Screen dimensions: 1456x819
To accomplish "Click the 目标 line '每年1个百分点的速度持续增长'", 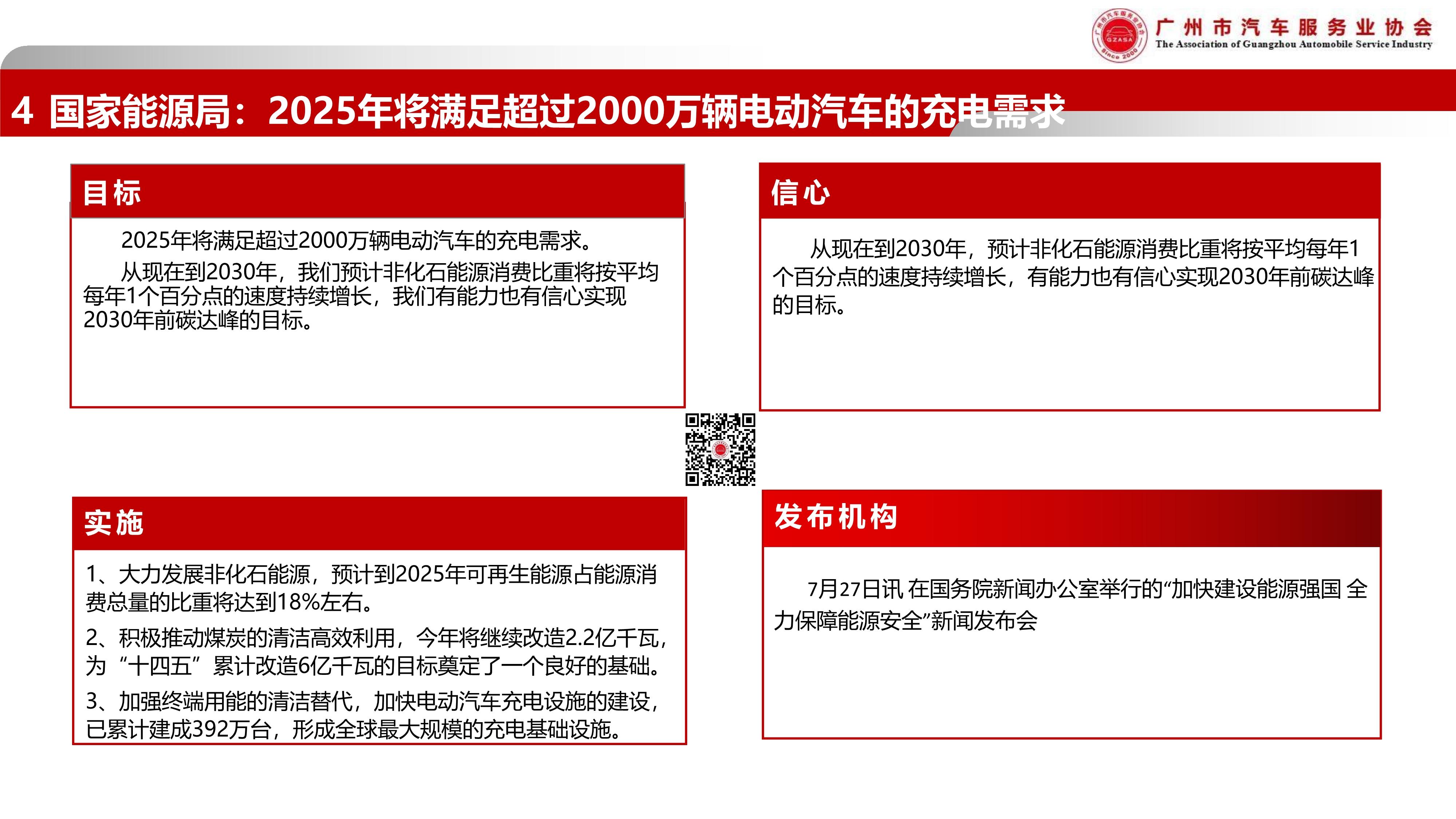I will coord(355,296).
